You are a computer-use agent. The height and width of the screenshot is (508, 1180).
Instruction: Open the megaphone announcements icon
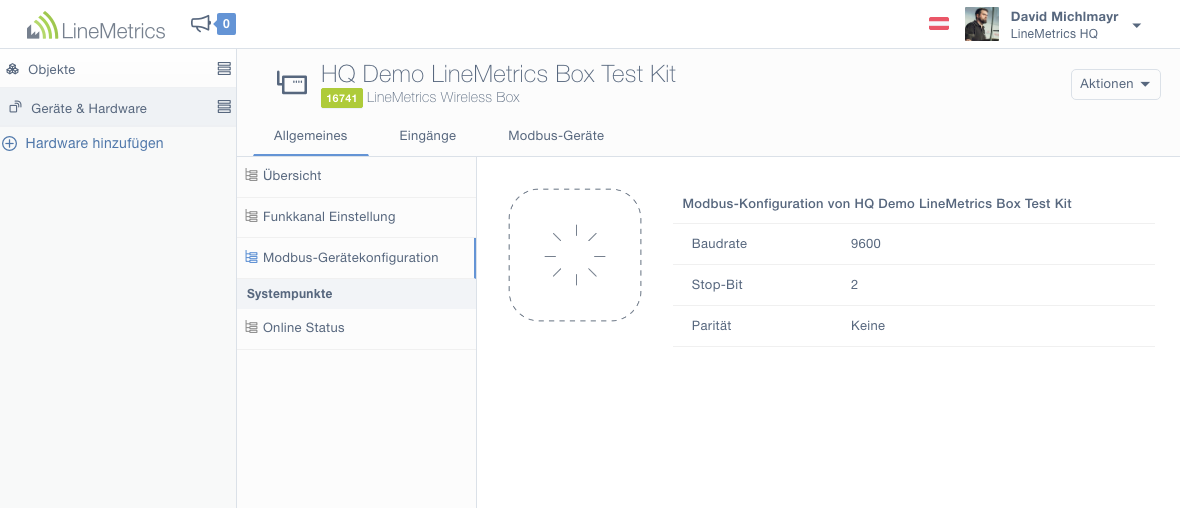pos(201,24)
